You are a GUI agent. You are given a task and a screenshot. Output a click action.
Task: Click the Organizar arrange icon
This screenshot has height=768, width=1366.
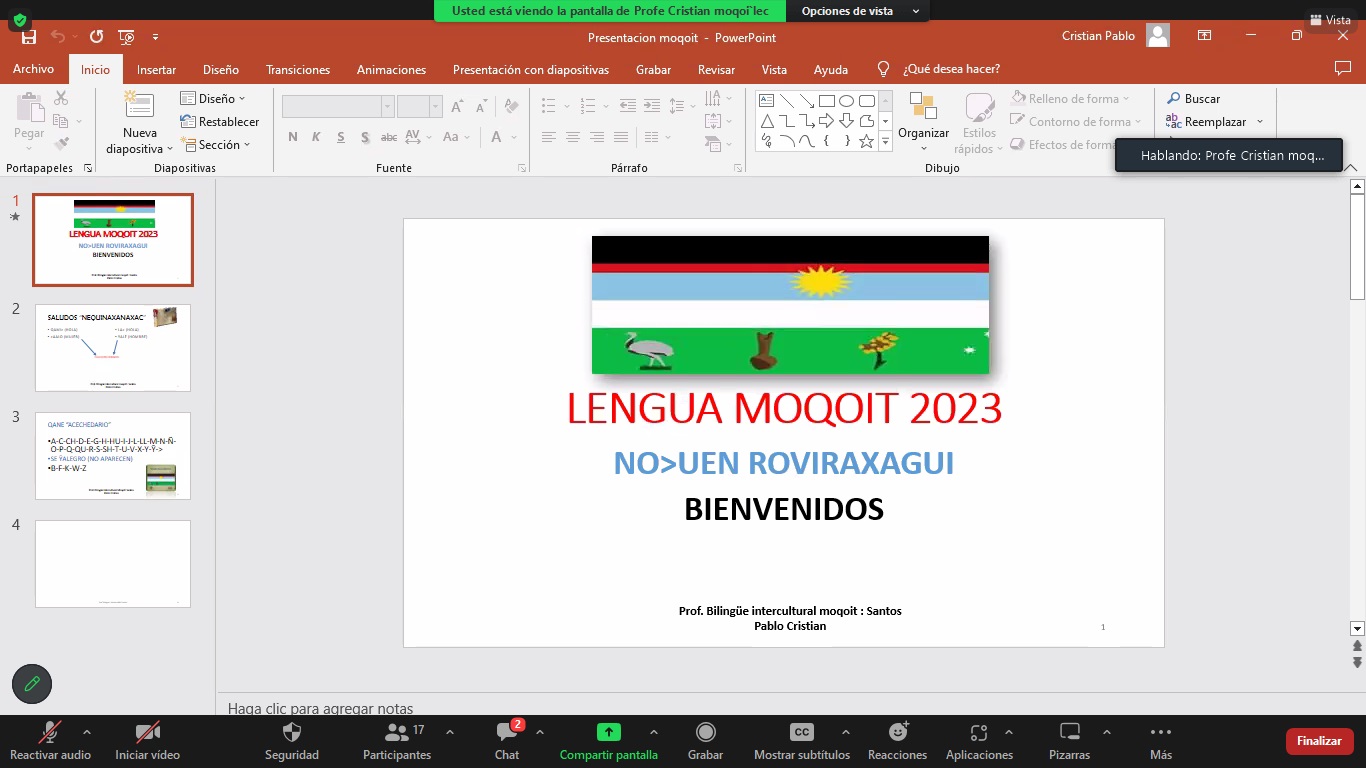[923, 108]
